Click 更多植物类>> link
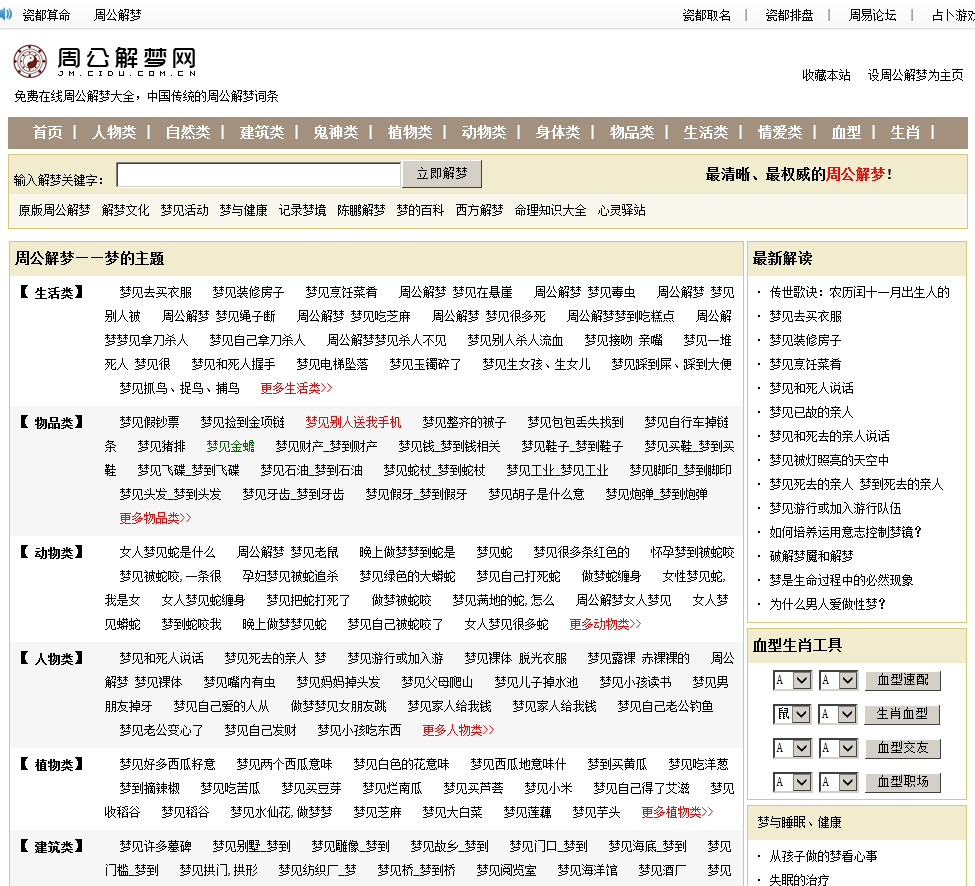Screen dimensions: 975x886 677,812
